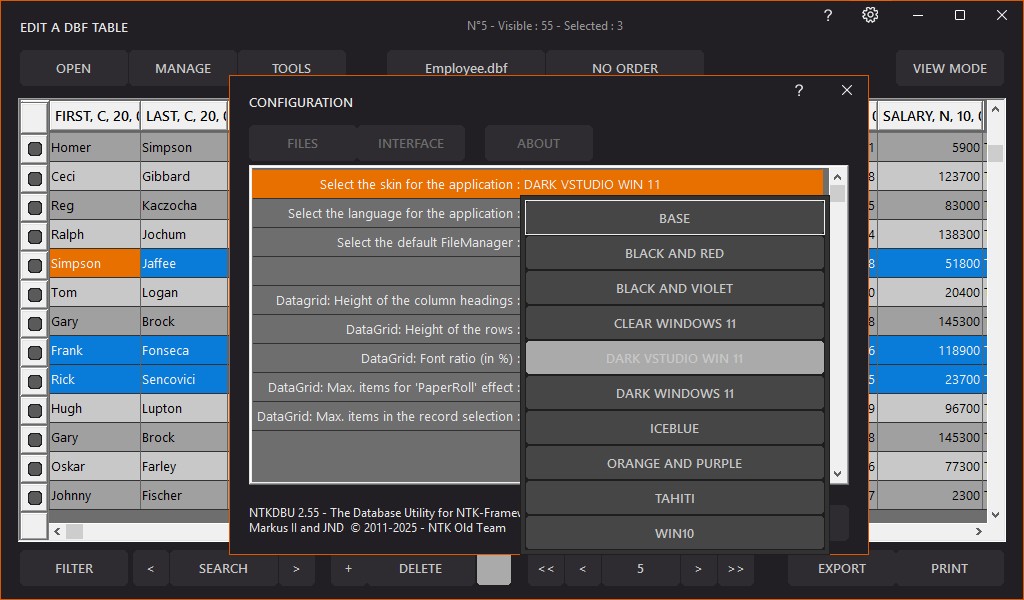Viewport: 1024px width, 600px height.
Task: Tick the row checkbox for Hugh Lupton
Action: tap(35, 410)
